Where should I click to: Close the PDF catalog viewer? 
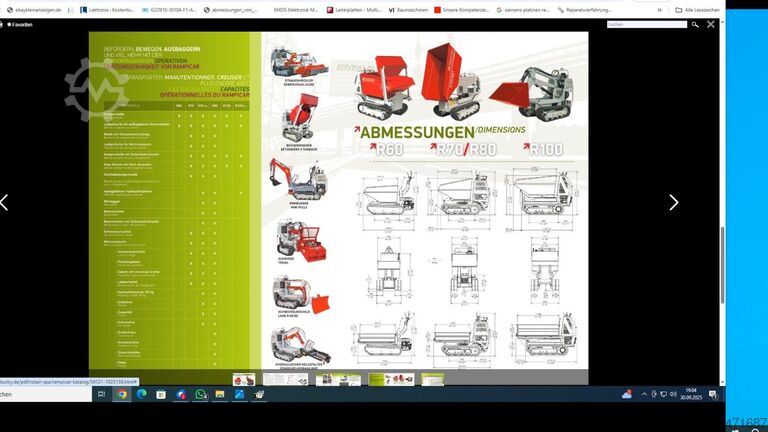(711, 24)
